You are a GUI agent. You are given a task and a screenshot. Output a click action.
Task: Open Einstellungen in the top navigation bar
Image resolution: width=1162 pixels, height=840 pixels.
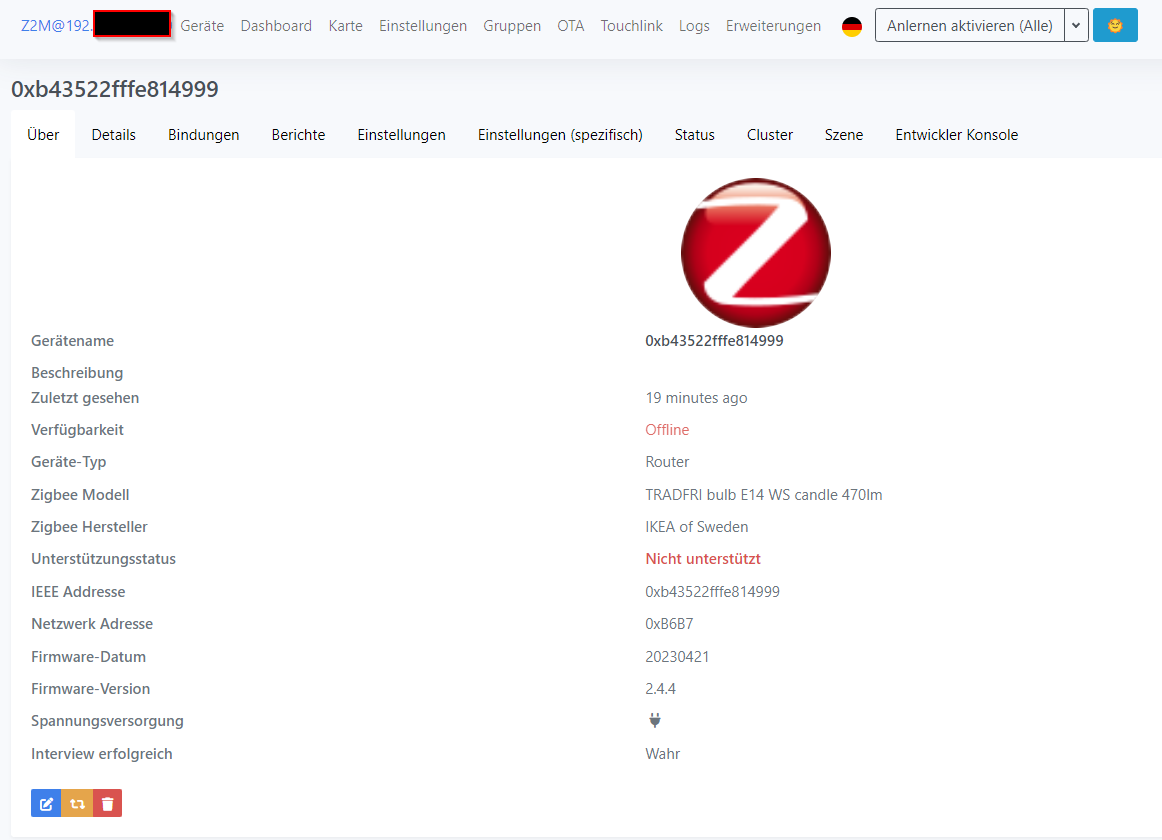coord(423,26)
